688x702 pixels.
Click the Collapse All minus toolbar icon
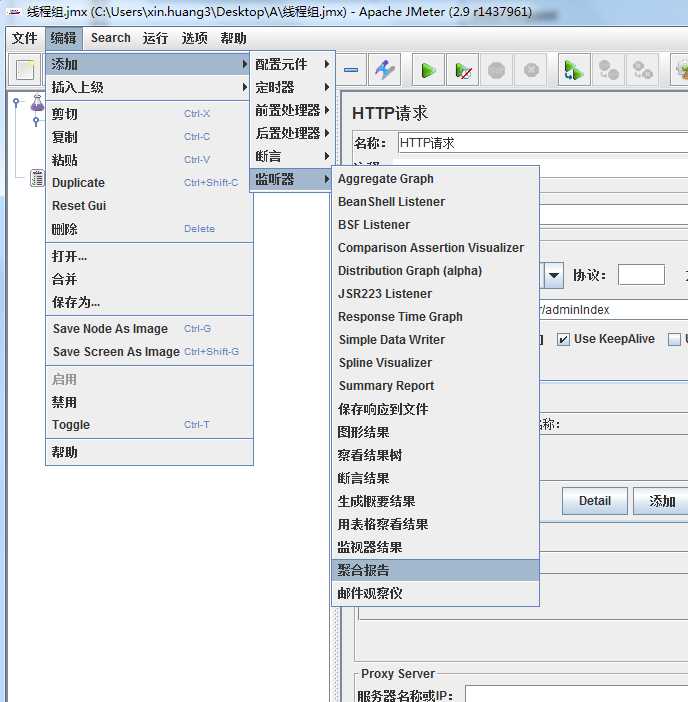(351, 70)
